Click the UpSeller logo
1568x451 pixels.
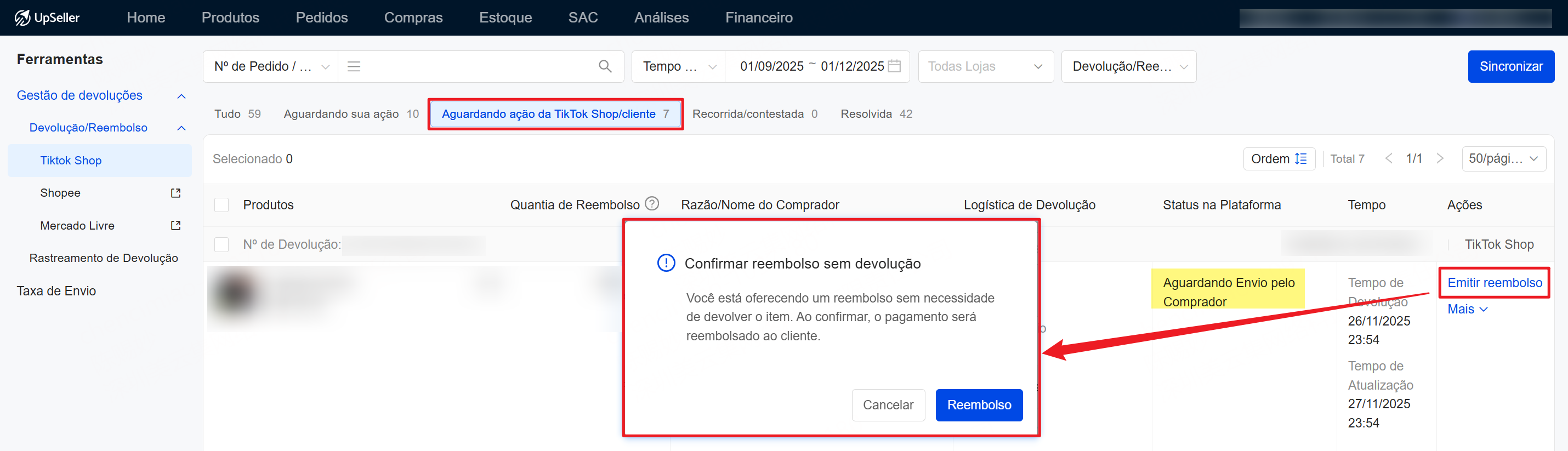(48, 18)
